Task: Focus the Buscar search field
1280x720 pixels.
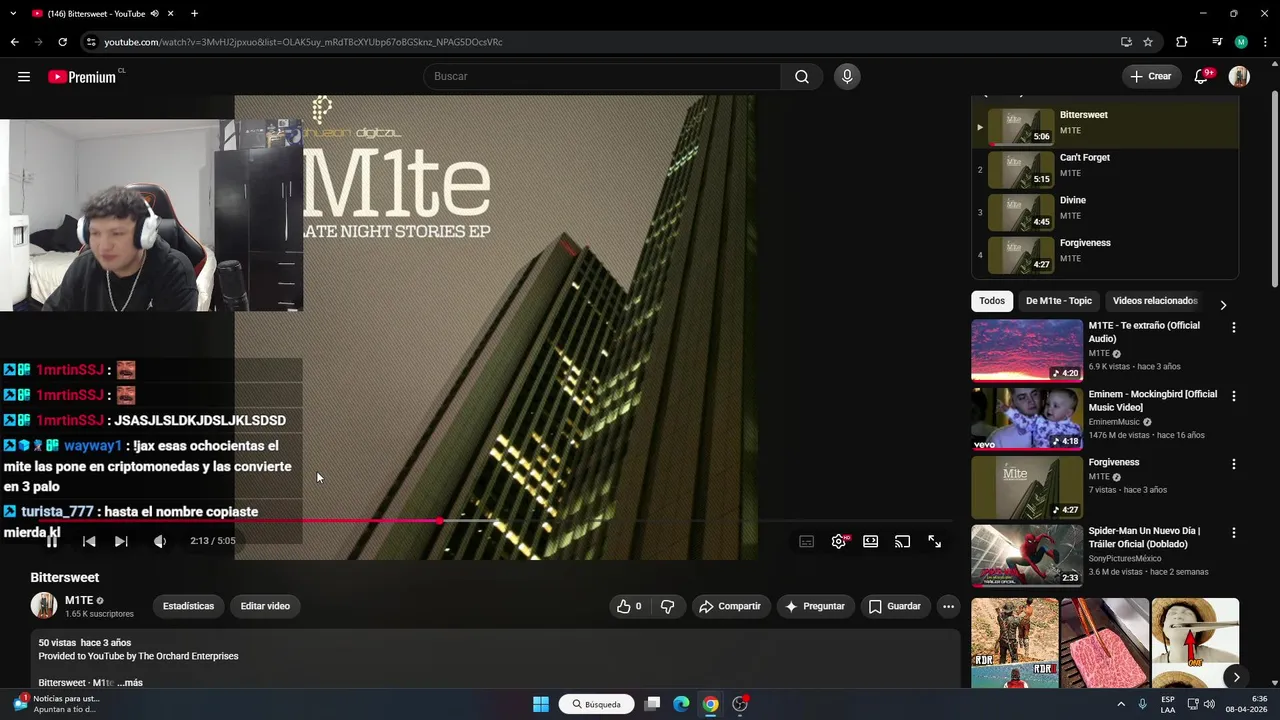Action: click(602, 77)
